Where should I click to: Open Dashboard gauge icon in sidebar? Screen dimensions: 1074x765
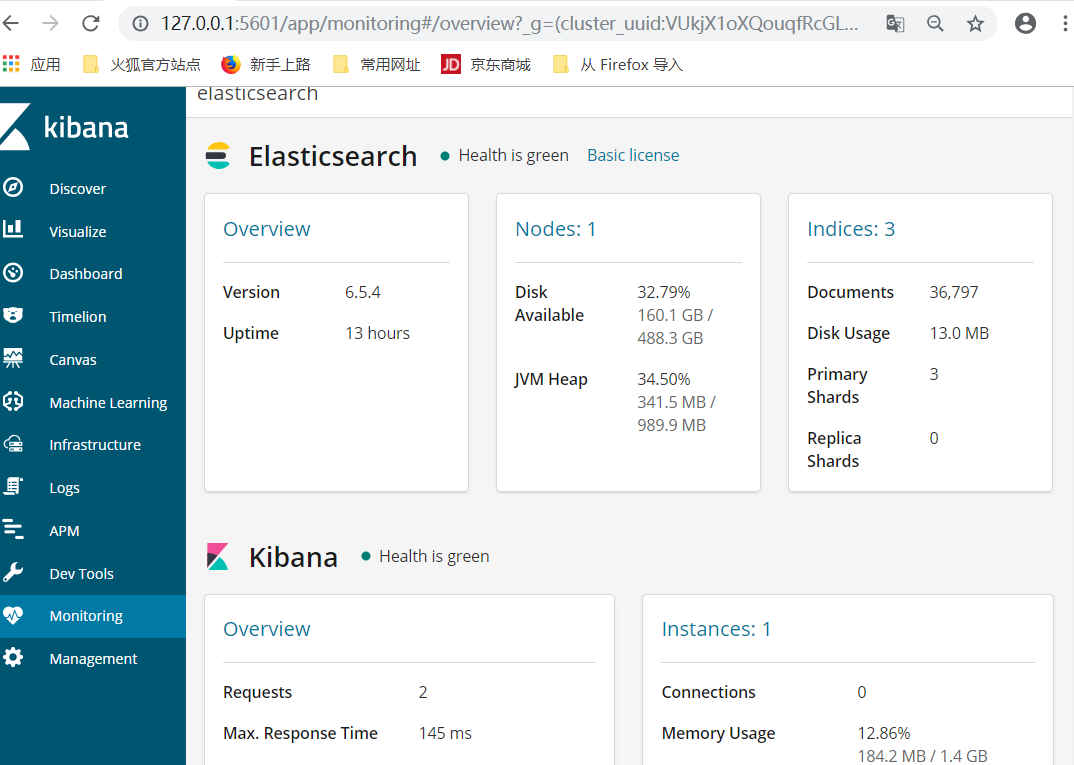click(13, 273)
